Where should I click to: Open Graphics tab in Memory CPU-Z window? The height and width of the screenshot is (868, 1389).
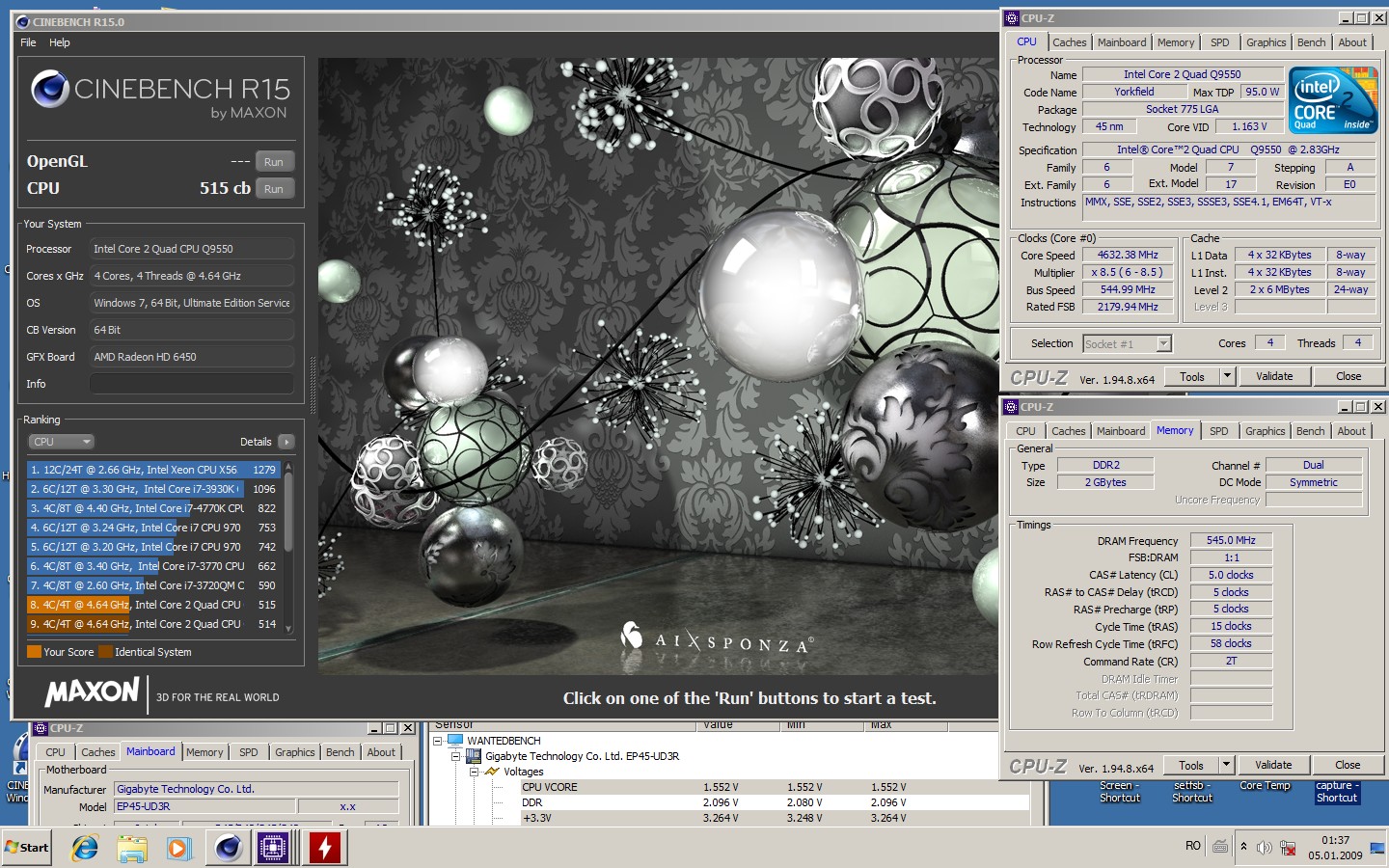(x=1266, y=431)
